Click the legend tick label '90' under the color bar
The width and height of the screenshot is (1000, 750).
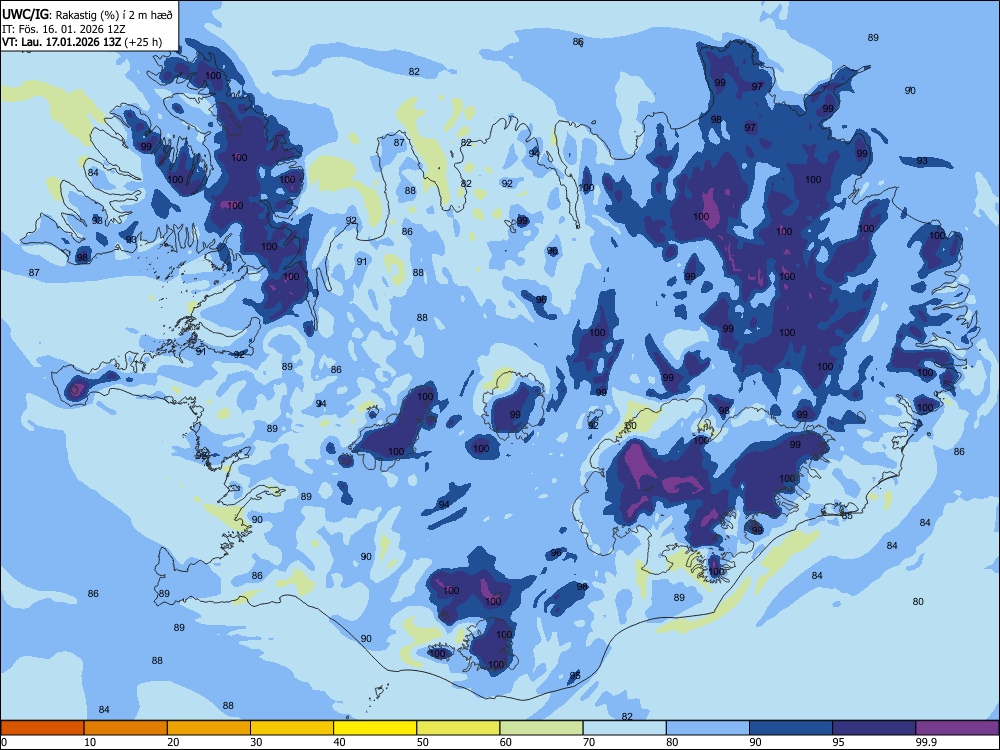click(755, 742)
